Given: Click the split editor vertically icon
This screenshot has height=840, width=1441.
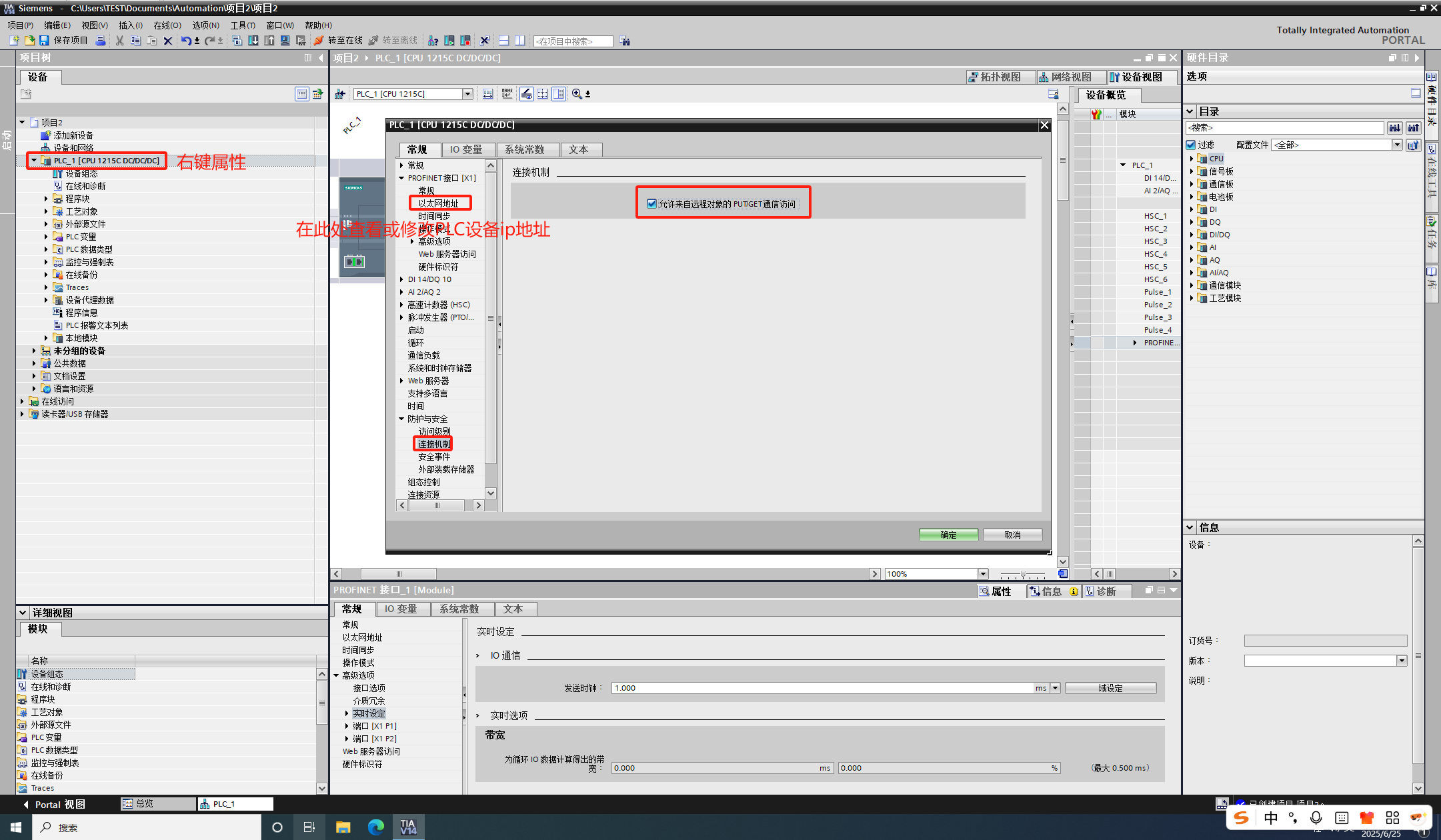Looking at the screenshot, I should click(x=519, y=41).
